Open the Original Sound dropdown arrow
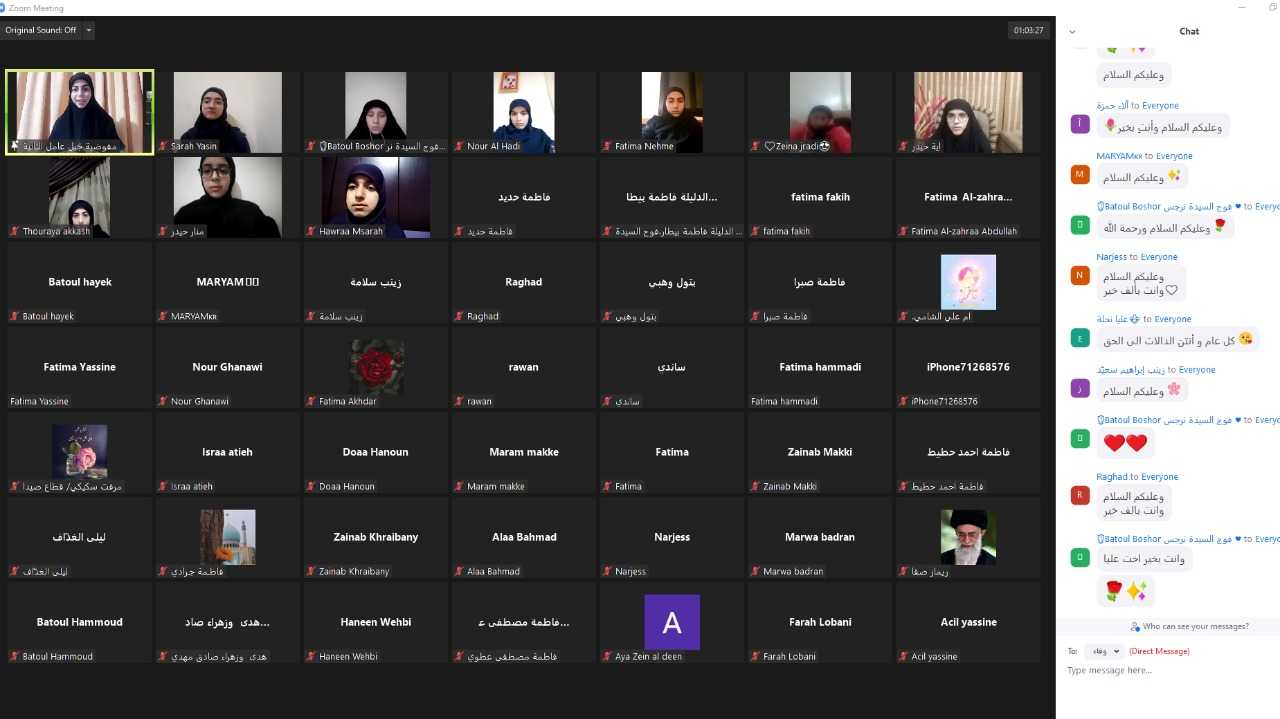 coord(89,30)
